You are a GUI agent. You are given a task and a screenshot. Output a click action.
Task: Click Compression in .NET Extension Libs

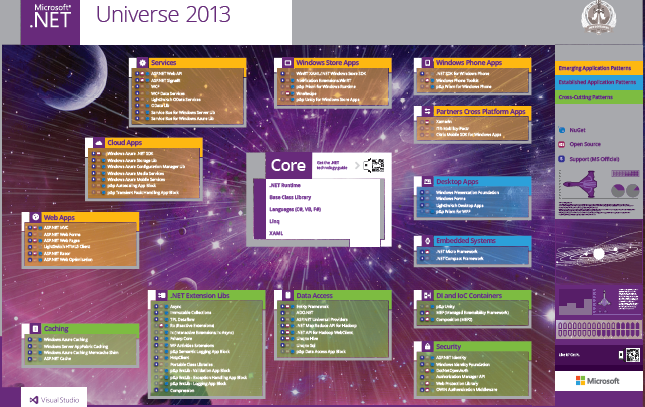[x=182, y=390]
